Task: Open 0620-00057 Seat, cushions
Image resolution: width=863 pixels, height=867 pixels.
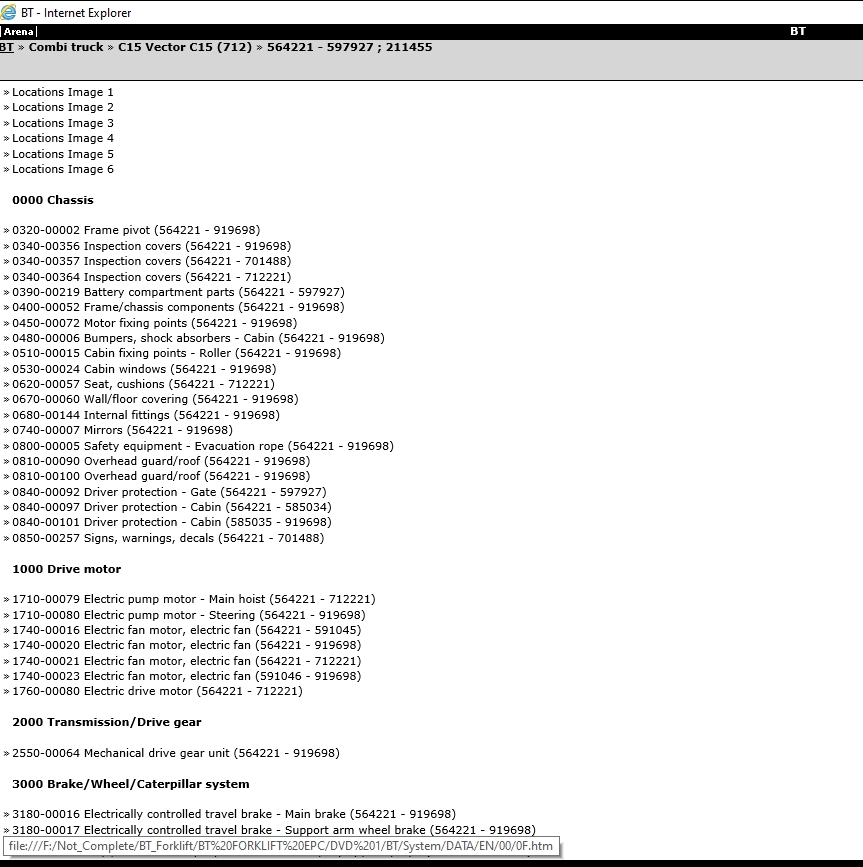Action: [143, 384]
